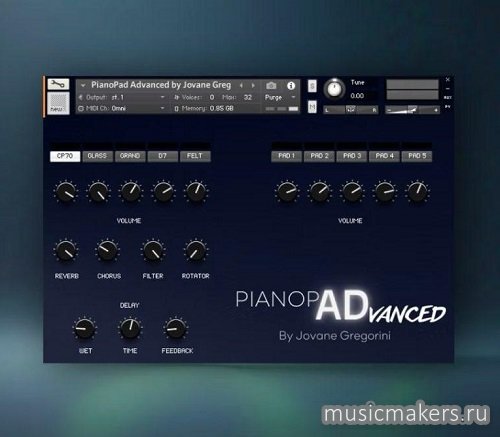Click the PAD 3 volume knob
This screenshot has height=437, width=500.
352,192
